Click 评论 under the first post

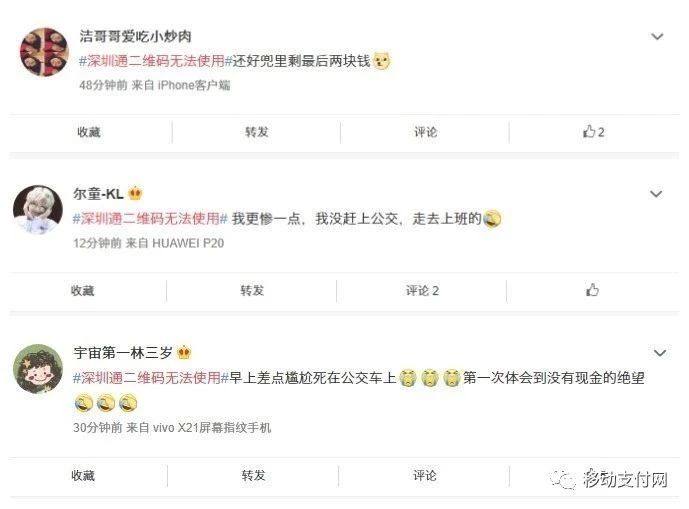click(425, 132)
